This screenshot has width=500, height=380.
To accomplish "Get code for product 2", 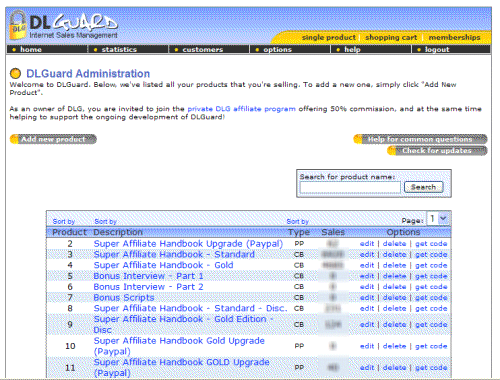I will [431, 244].
